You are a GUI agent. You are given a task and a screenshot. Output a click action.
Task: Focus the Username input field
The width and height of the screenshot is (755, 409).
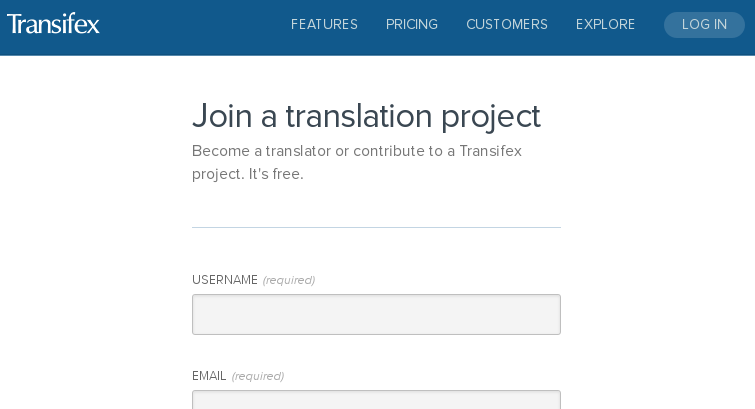376,314
